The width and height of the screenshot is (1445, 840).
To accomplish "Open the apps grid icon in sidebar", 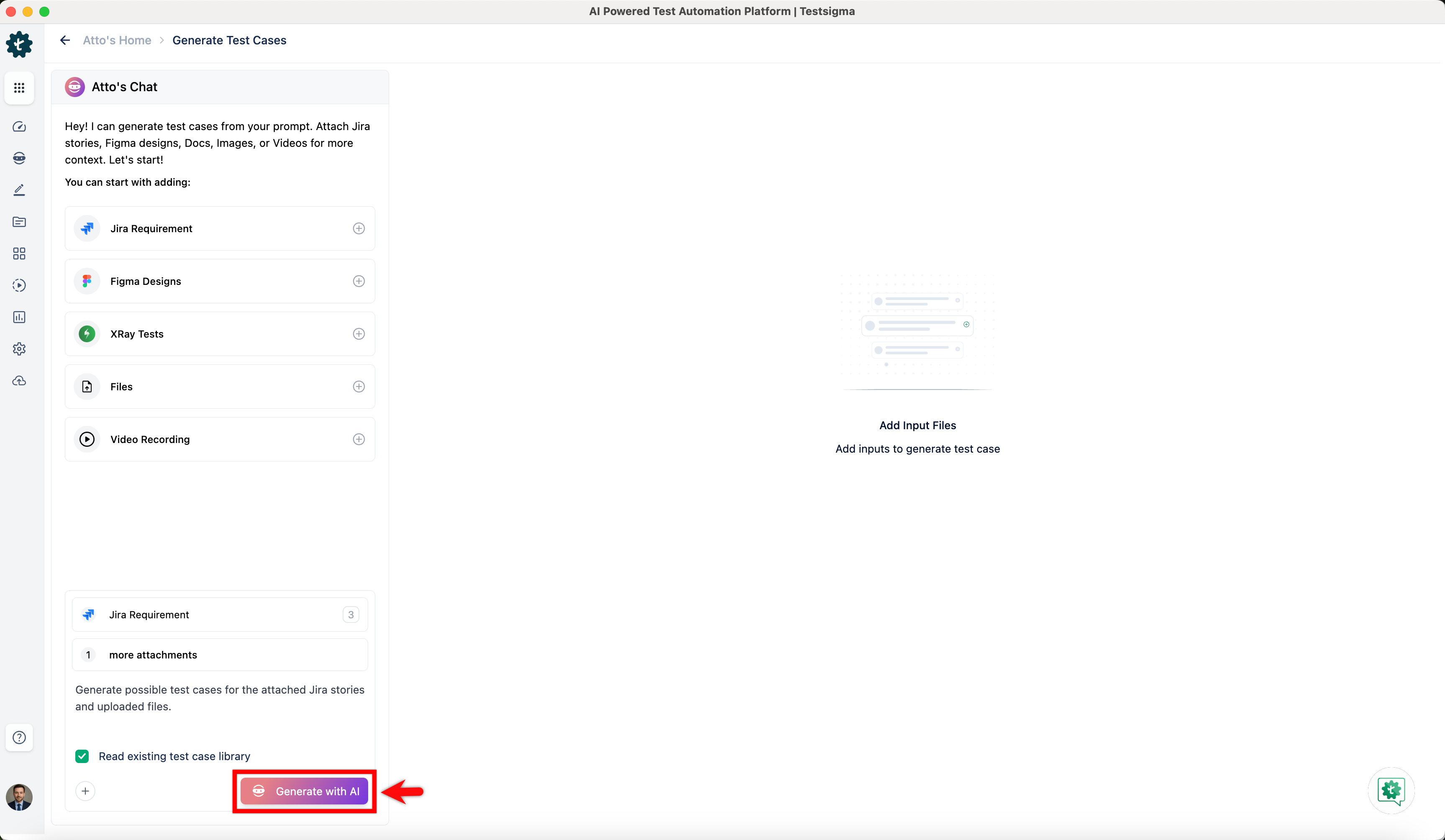I will [x=19, y=87].
